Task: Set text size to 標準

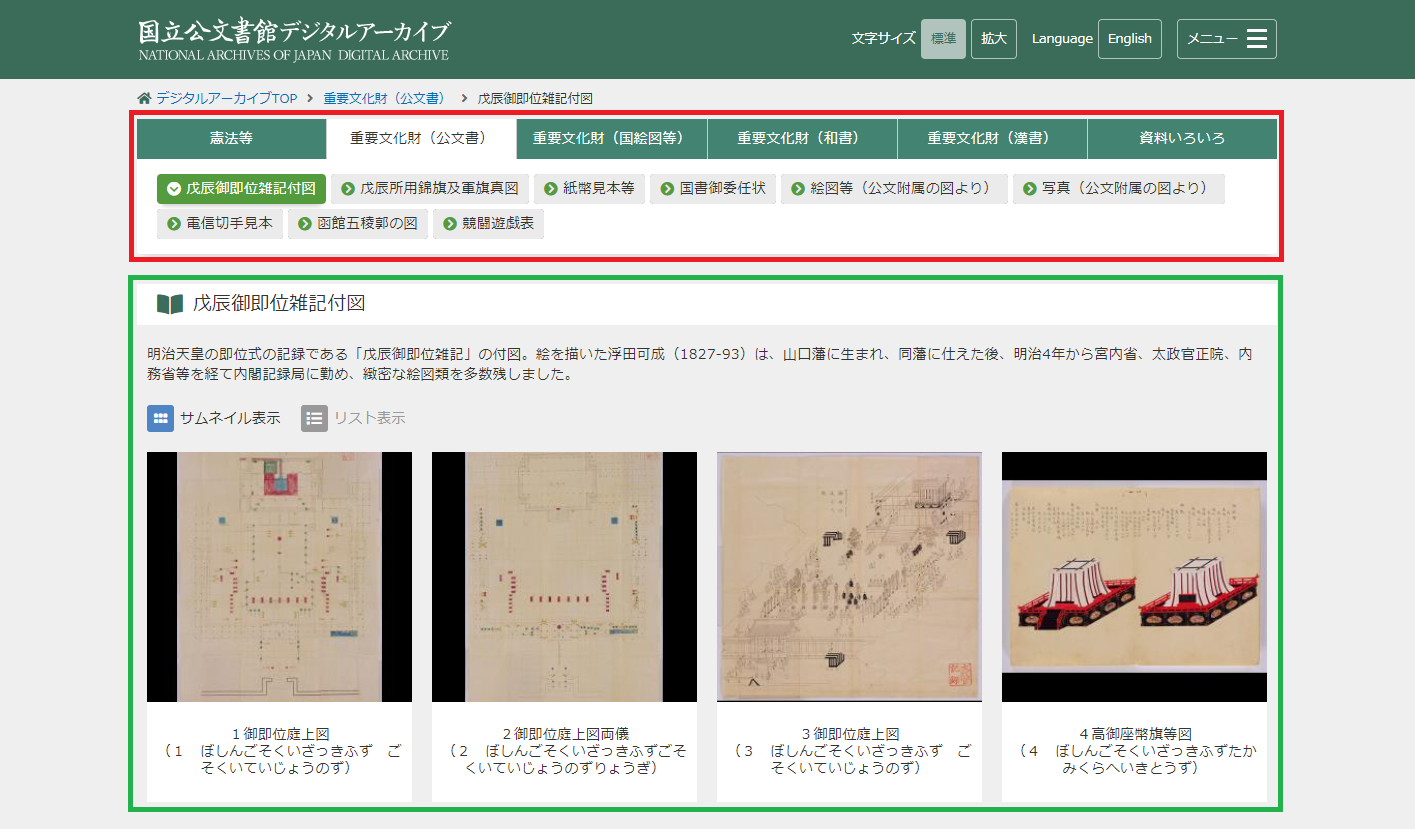Action: pyautogui.click(x=943, y=39)
